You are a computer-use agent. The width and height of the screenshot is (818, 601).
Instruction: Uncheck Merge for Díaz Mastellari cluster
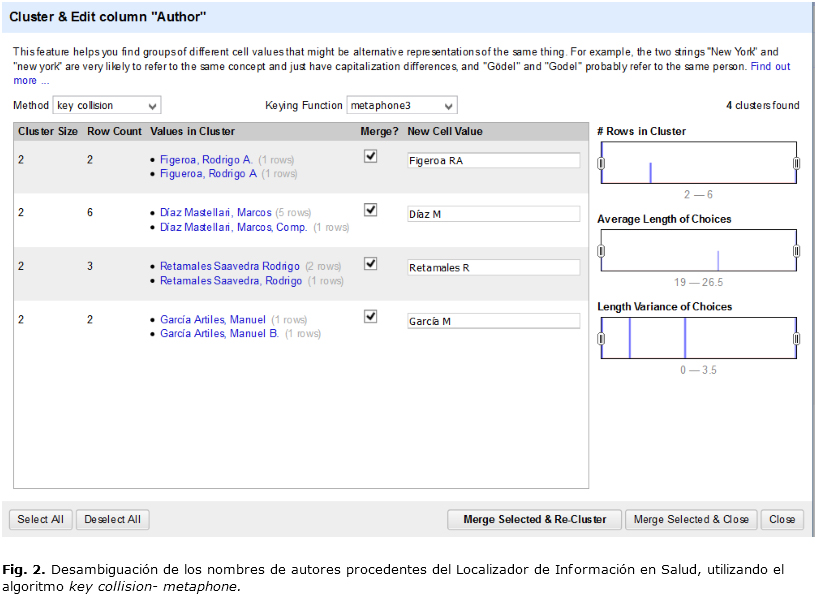[371, 210]
